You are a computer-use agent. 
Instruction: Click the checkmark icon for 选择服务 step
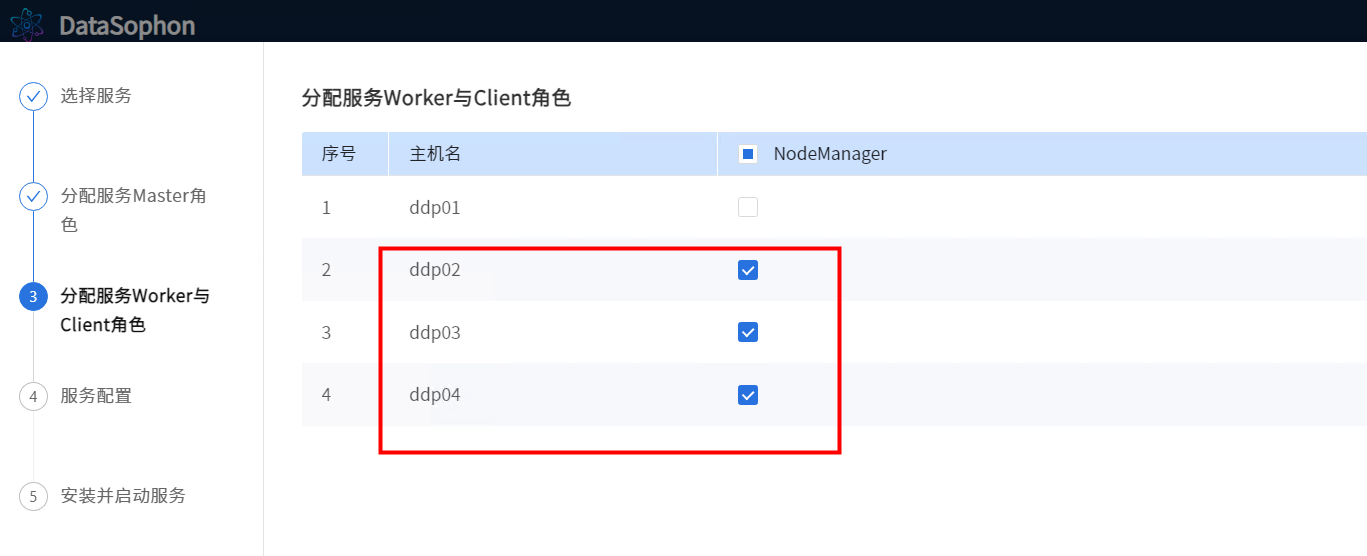(33, 97)
